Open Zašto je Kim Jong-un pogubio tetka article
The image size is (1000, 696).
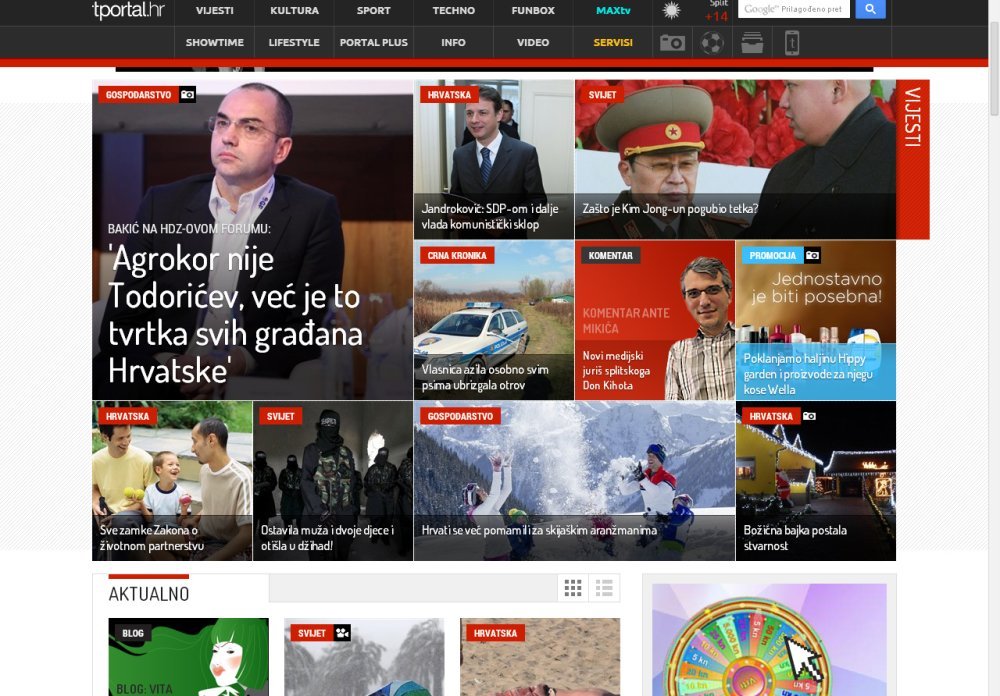coord(735,159)
